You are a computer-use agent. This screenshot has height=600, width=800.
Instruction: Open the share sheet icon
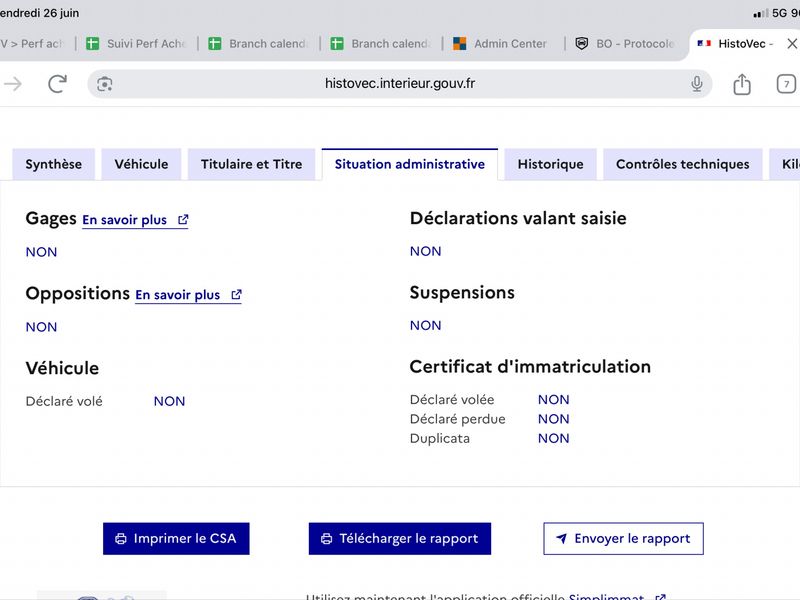click(x=742, y=84)
